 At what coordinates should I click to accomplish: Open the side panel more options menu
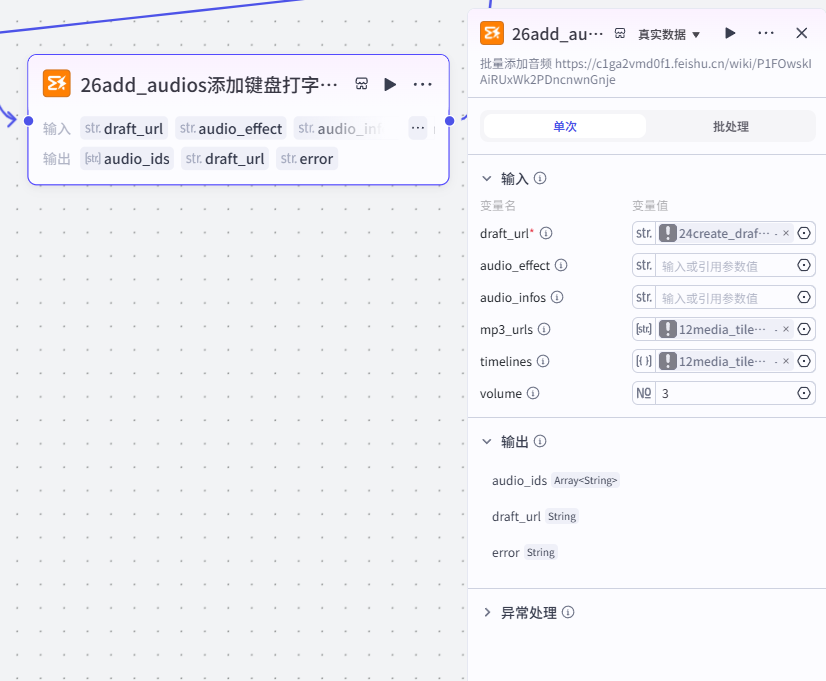[x=765, y=33]
